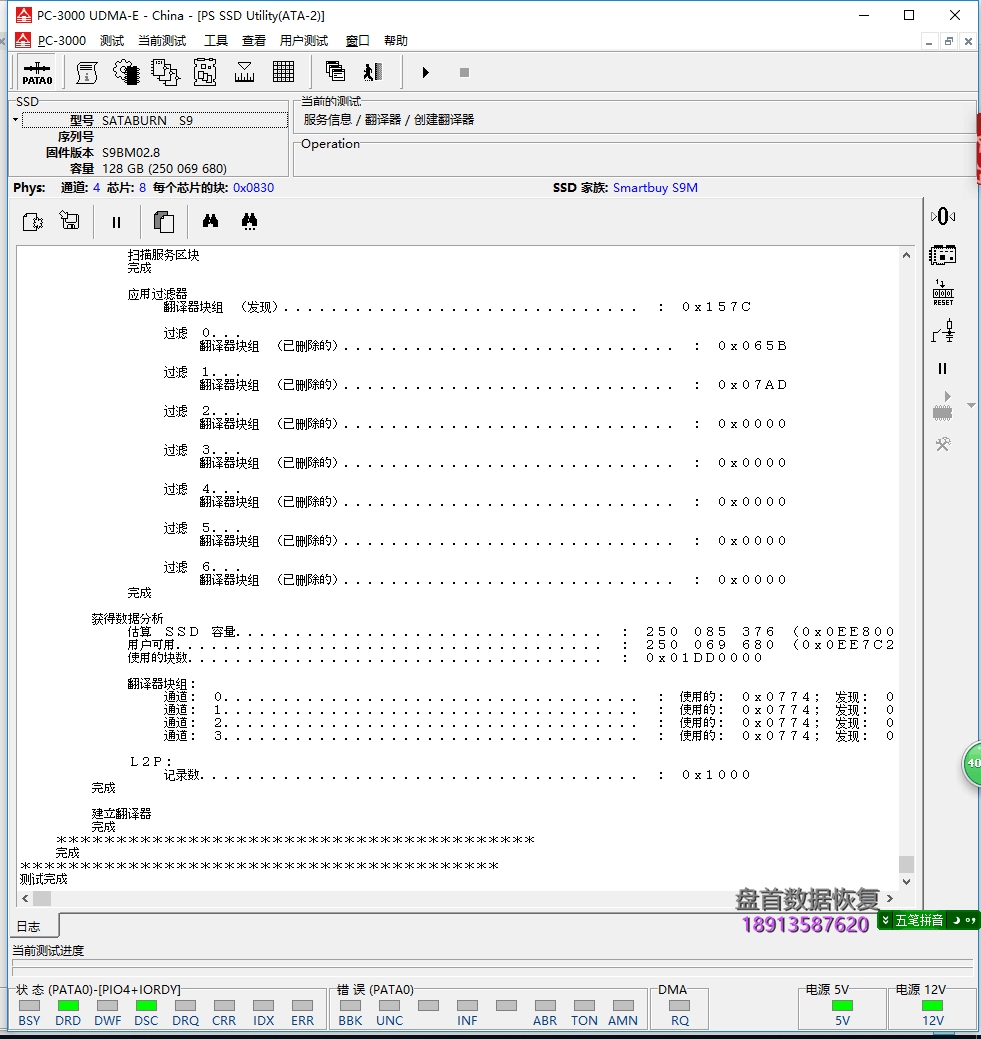Click the gear with chip settings icon
The image size is (981, 1039).
tap(126, 72)
